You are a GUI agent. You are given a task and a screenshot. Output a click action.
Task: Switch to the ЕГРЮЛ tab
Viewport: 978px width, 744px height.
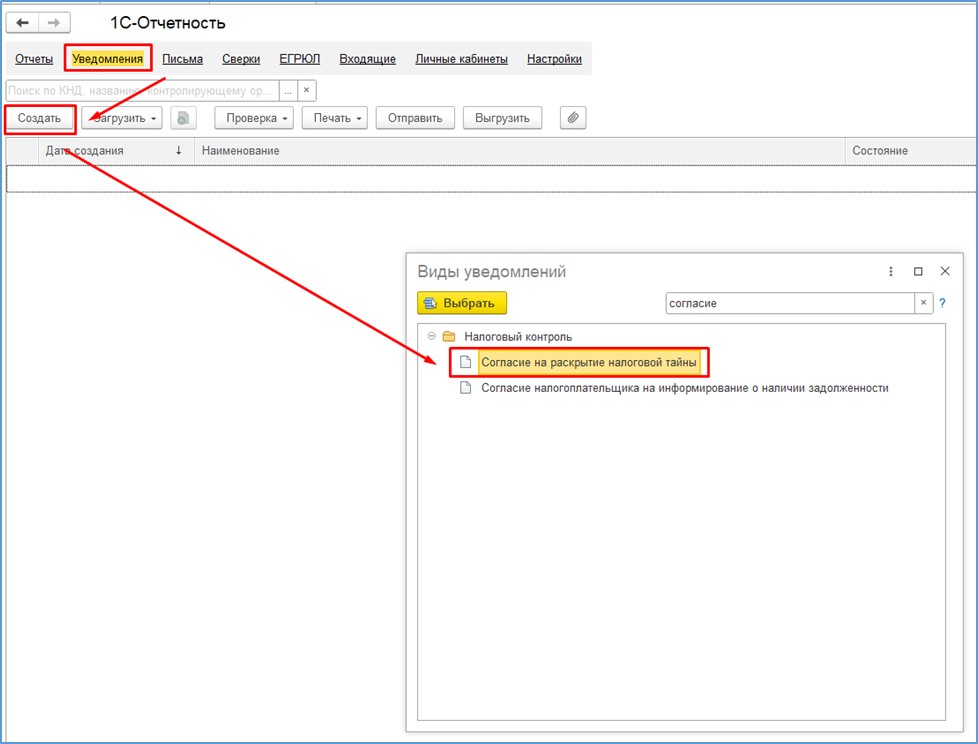299,59
